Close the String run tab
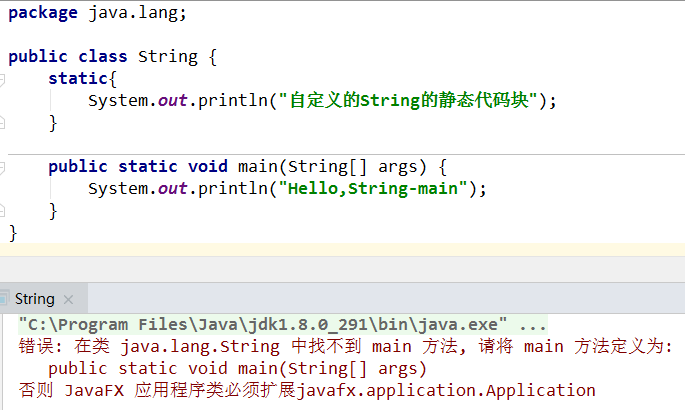This screenshot has width=685, height=410. click(x=68, y=299)
